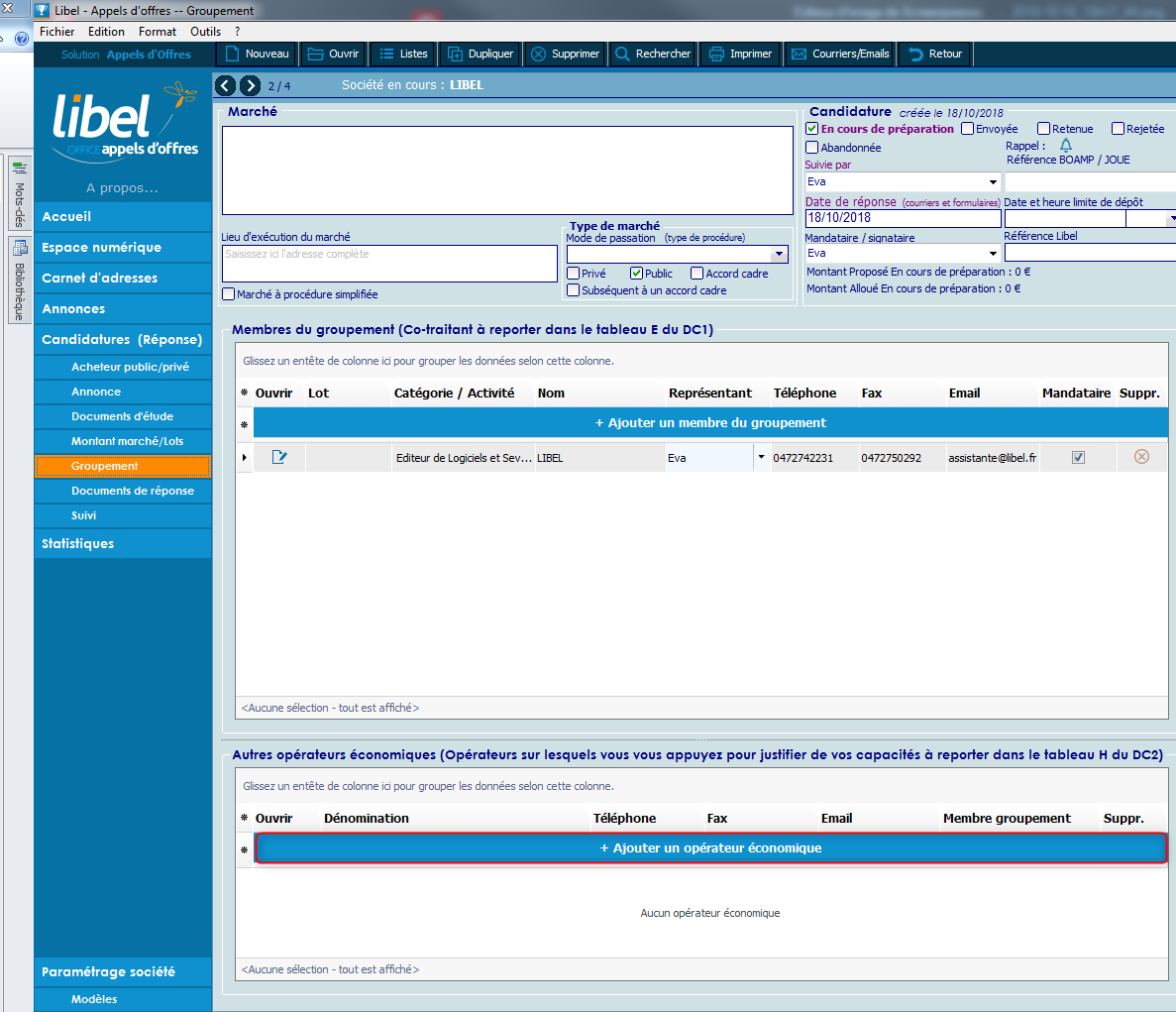Open Mode de passation dropdown
1176x1012 pixels.
tap(780, 255)
